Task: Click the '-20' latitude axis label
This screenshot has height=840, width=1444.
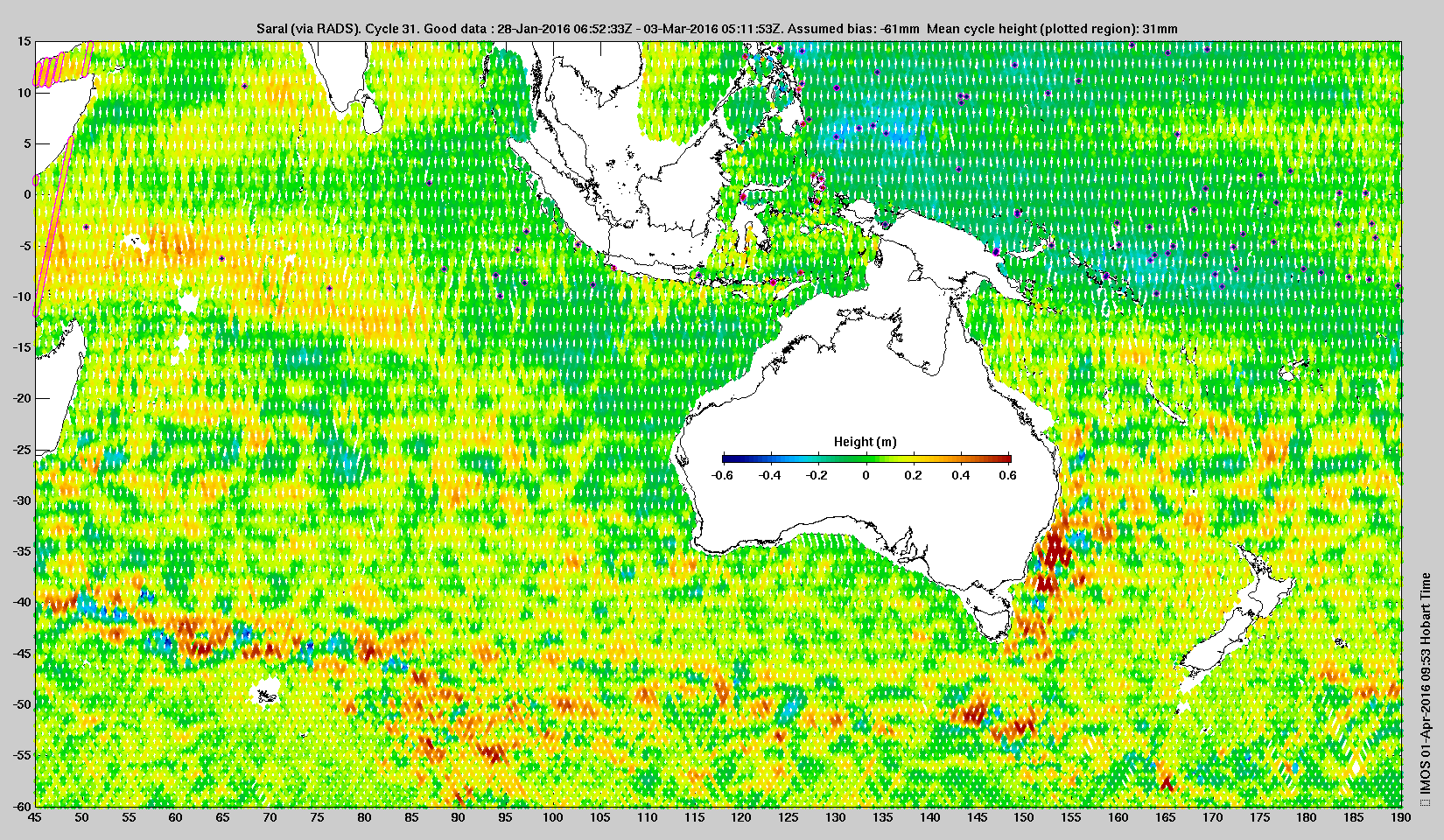Action: click(21, 398)
